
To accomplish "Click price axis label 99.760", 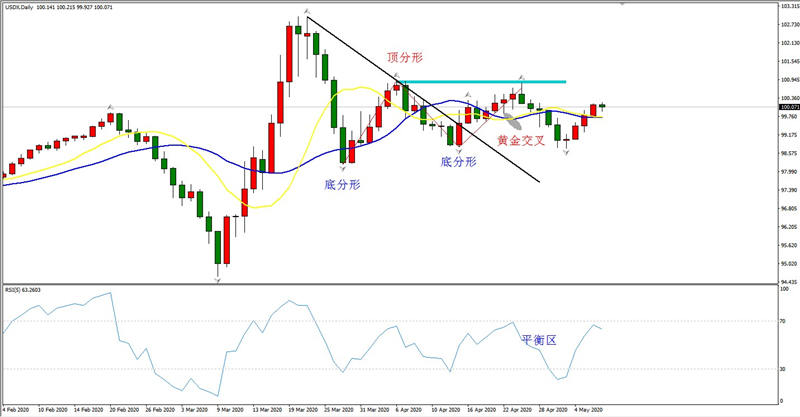I will click(x=788, y=116).
